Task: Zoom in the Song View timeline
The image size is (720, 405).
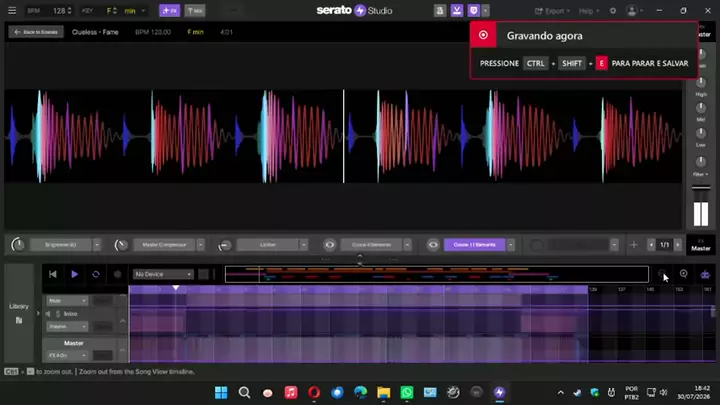Action: (x=684, y=274)
